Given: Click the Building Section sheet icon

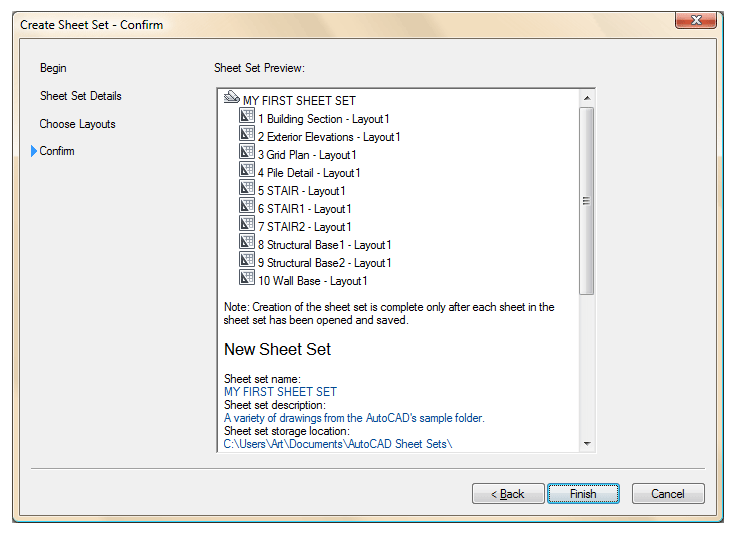Looking at the screenshot, I should coord(247,117).
